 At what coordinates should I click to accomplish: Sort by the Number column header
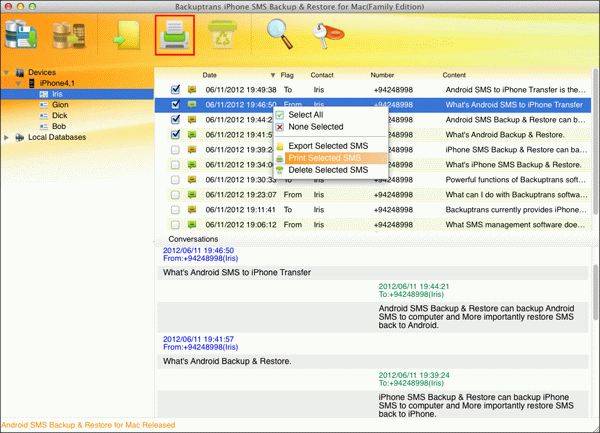[x=382, y=75]
